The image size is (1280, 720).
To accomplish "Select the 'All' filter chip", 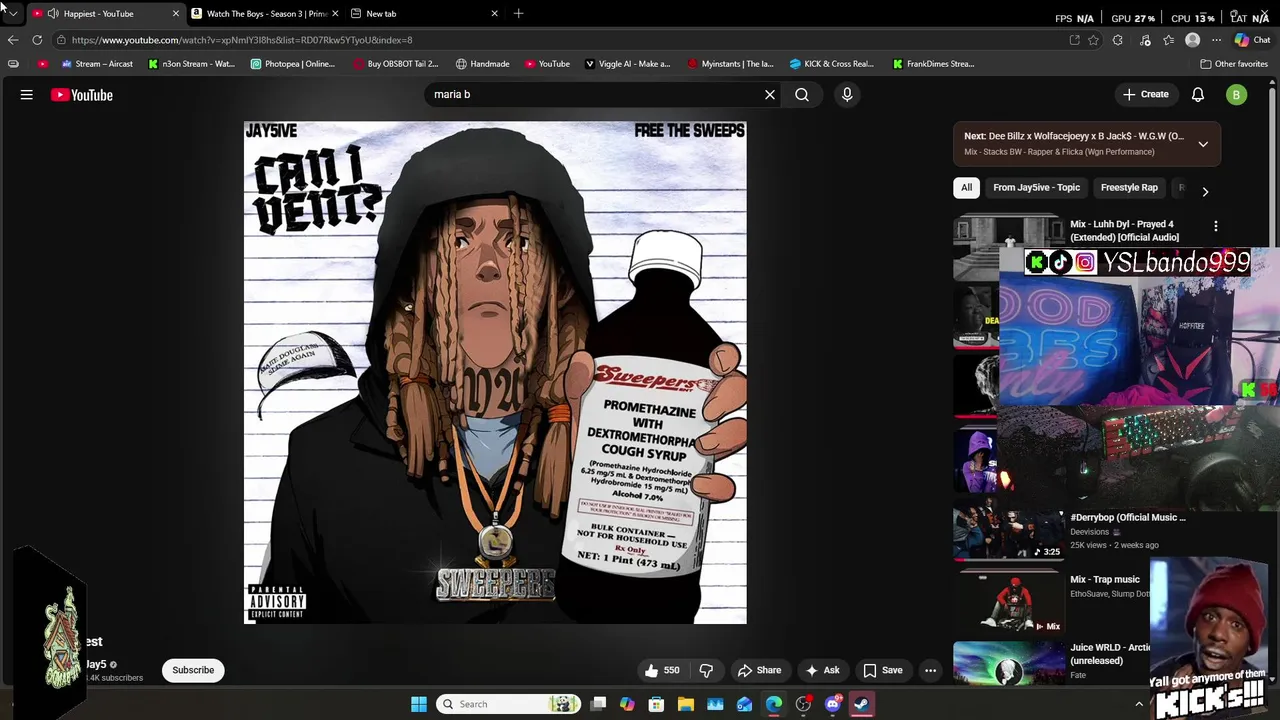I will click(967, 188).
